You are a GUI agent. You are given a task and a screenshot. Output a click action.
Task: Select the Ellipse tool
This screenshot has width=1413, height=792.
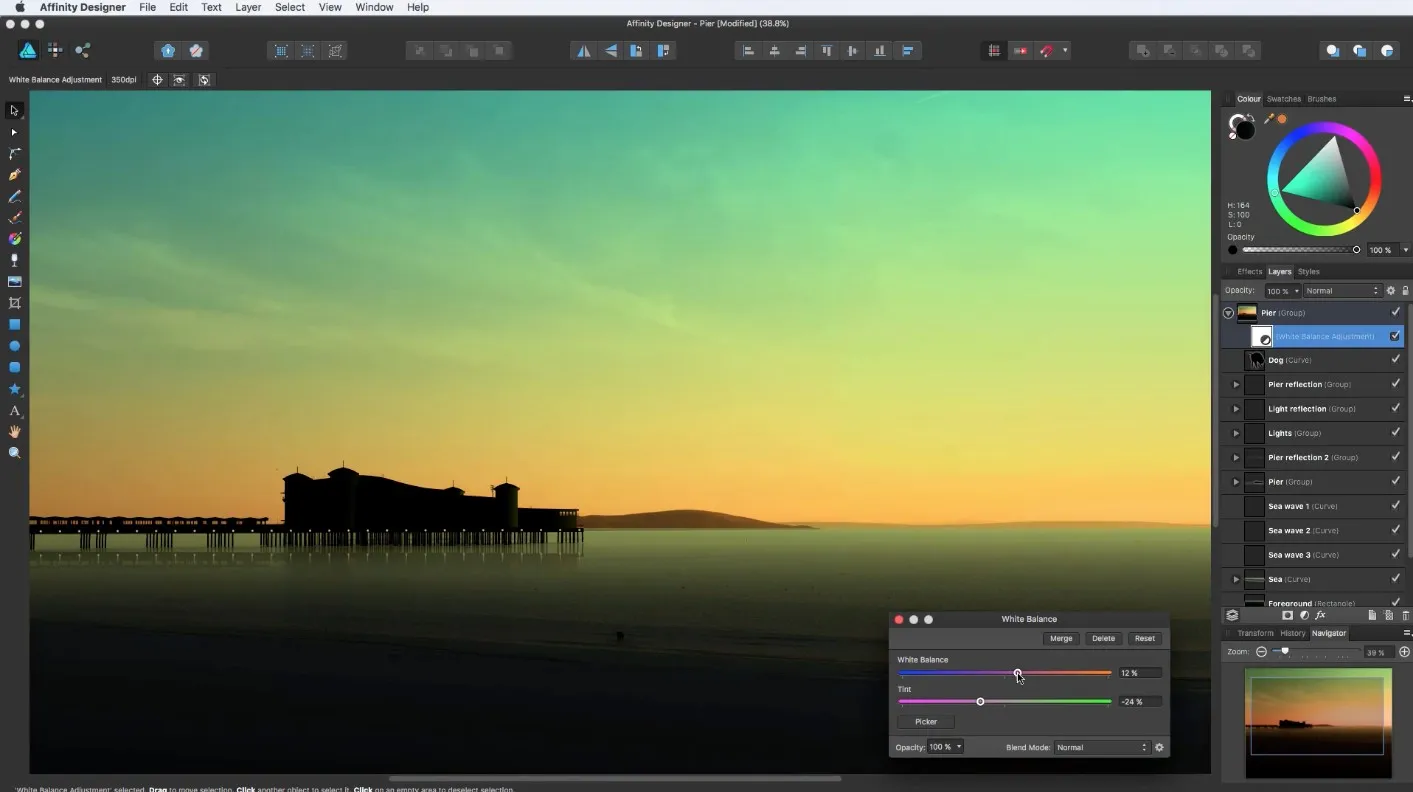coord(14,346)
